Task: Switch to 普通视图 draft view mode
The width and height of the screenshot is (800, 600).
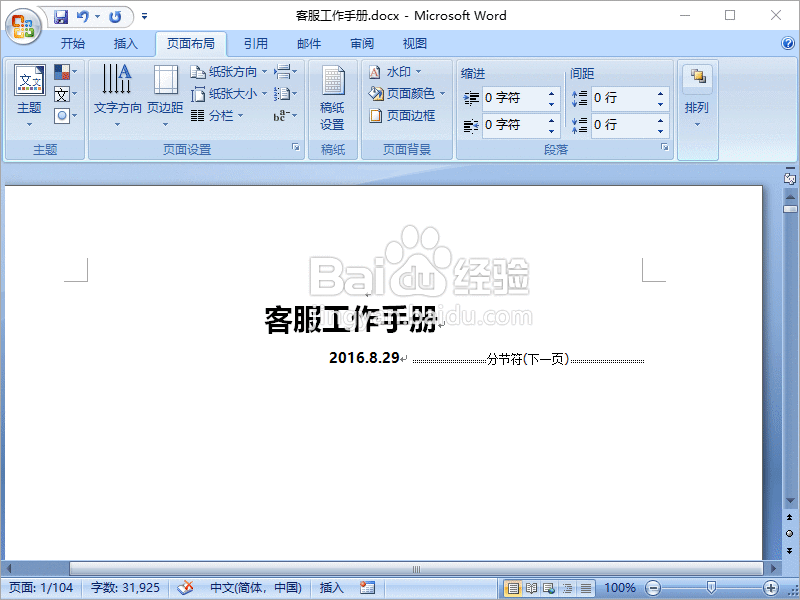Action: click(x=585, y=588)
